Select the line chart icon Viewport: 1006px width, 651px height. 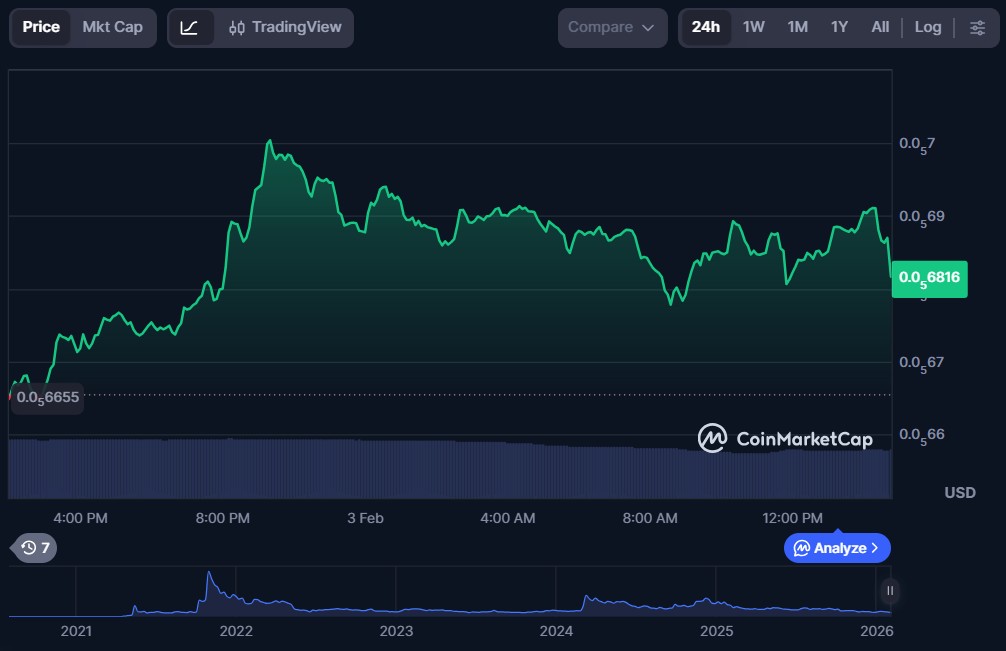[190, 27]
